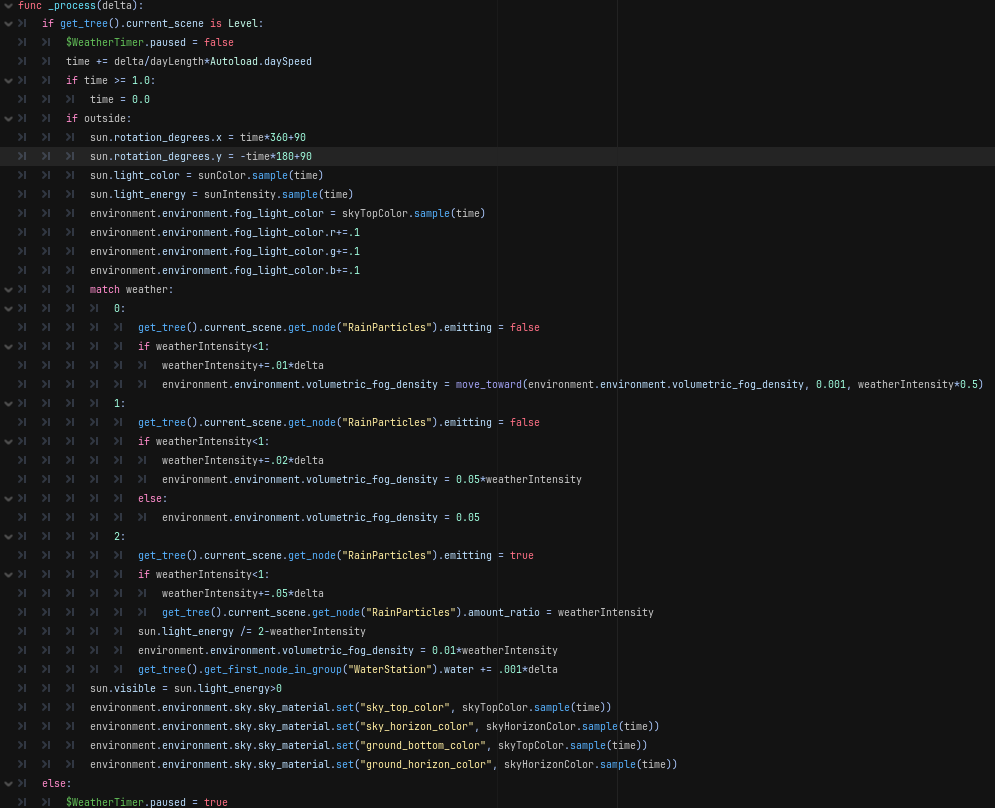Collapse the match case '1:' block
Viewport: 995px width, 808px height.
point(8,403)
